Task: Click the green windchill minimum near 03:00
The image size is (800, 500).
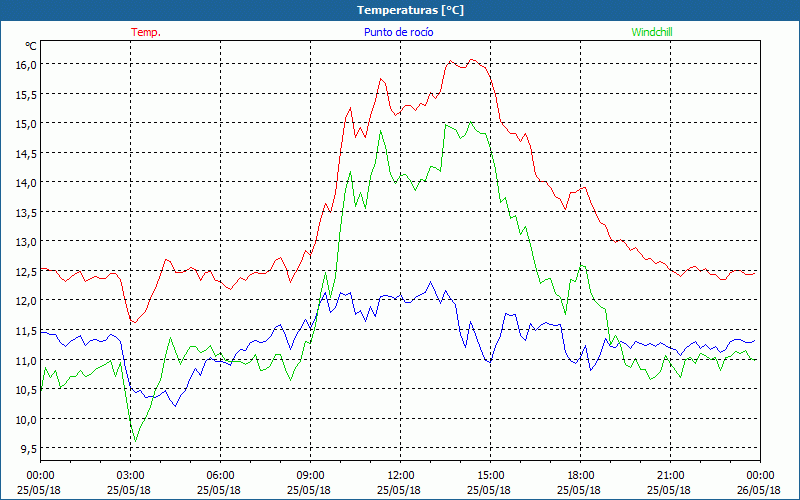Action: tap(135, 441)
